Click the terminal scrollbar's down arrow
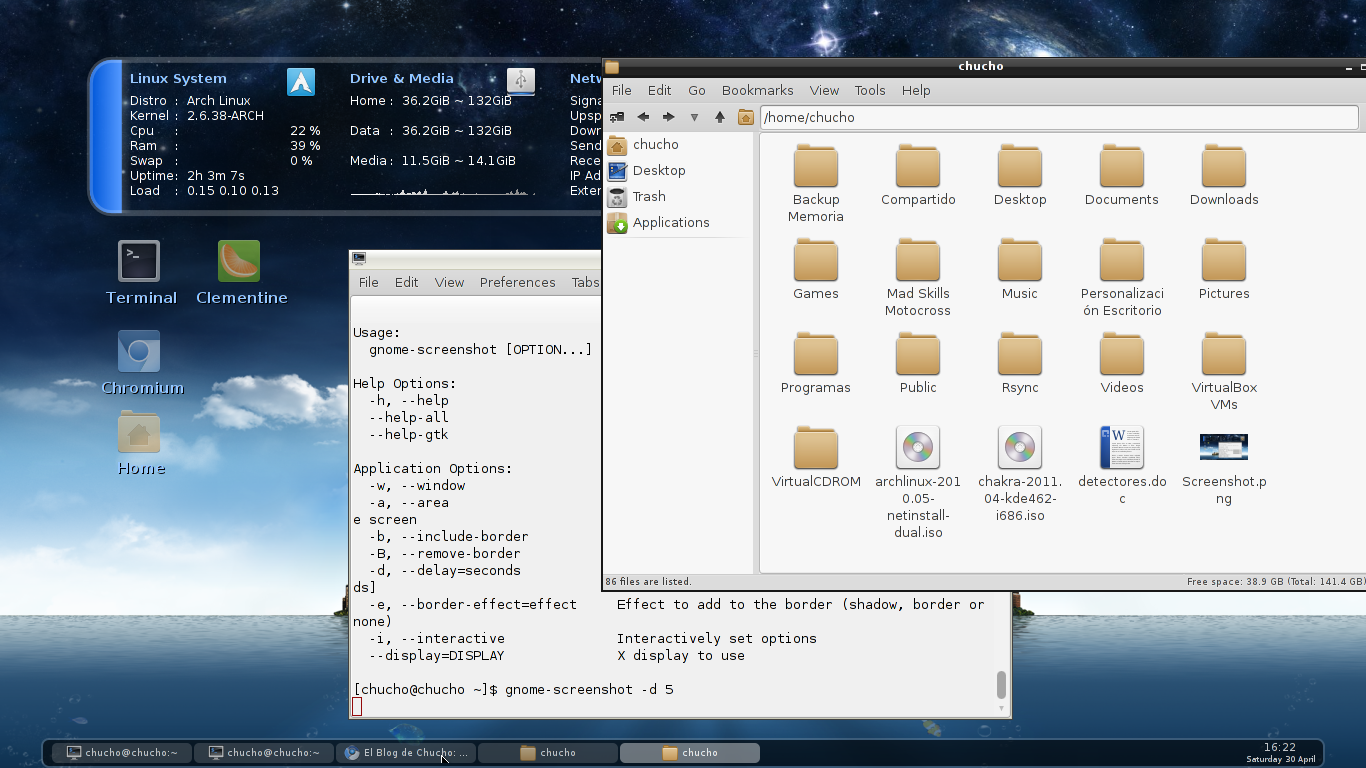 tap(1001, 708)
